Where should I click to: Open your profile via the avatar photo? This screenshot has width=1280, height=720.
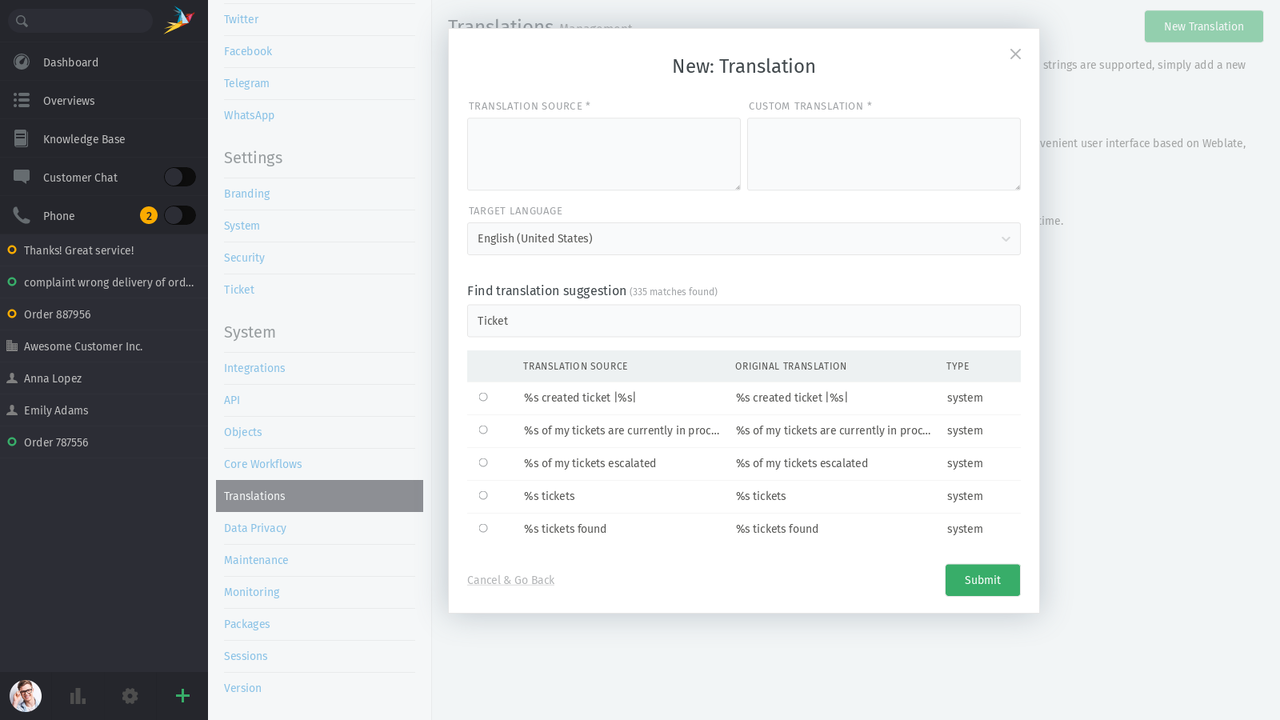click(x=24, y=696)
